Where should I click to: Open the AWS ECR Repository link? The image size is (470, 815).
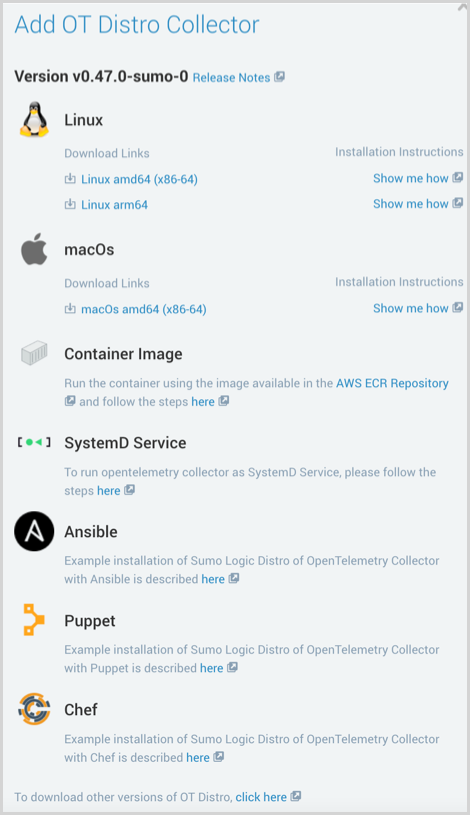tap(393, 383)
